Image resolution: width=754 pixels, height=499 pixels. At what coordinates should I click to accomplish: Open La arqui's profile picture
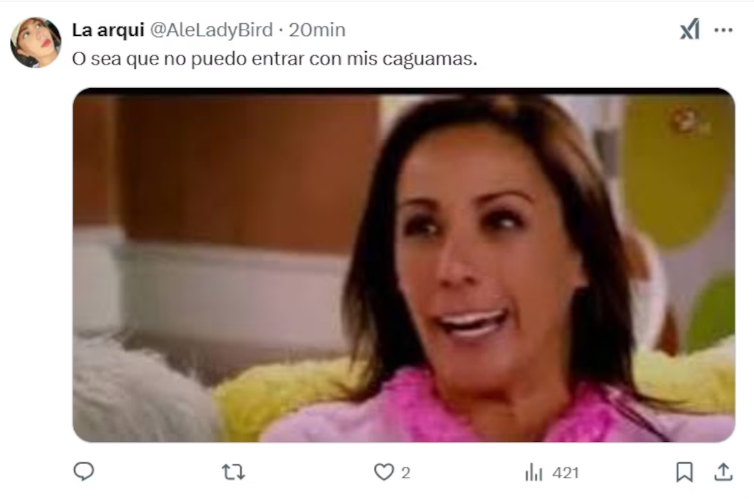point(36,42)
